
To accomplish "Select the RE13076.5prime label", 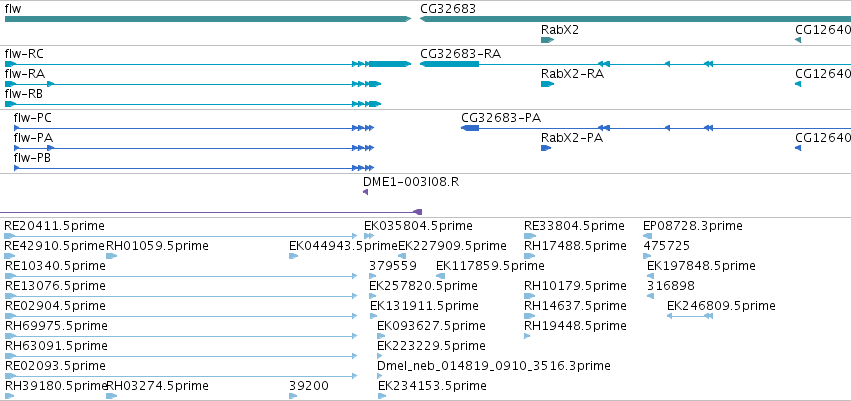I will tap(55, 285).
